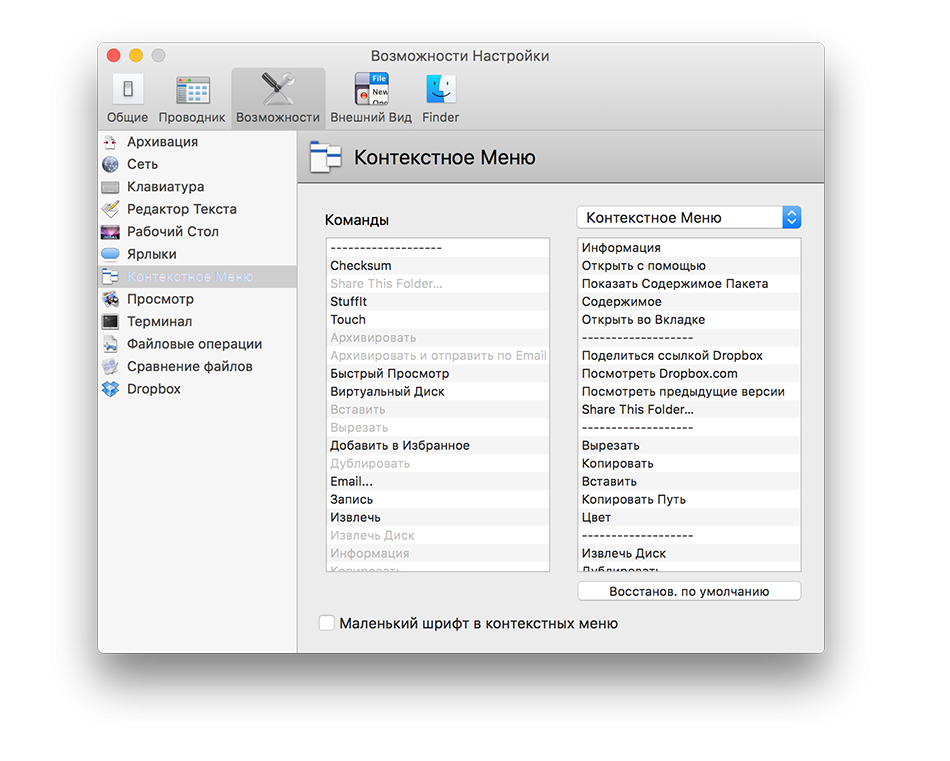Select Touch in the Команды list
This screenshot has height=761, width=950.
point(437,319)
